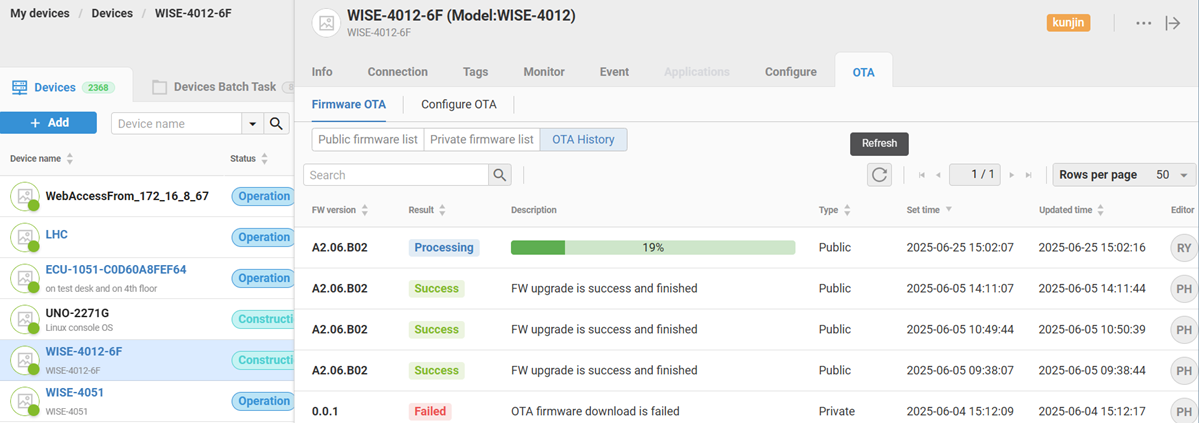Click the blue Add device button
The image size is (1199, 423).
[x=48, y=123]
